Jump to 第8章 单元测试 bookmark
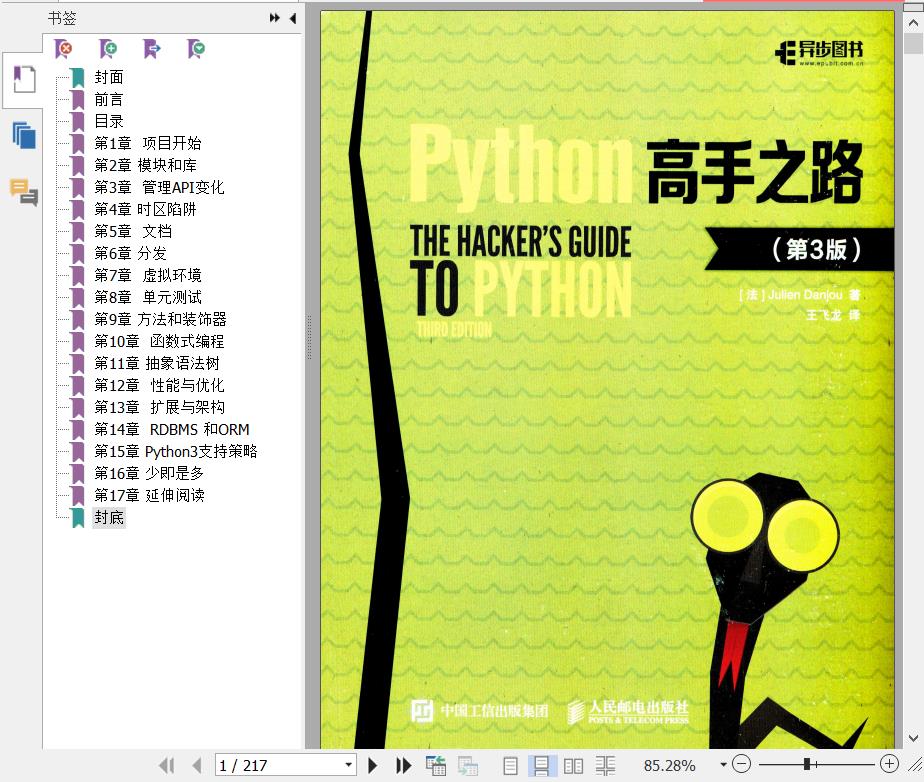The width and height of the screenshot is (924, 782). tap(148, 297)
